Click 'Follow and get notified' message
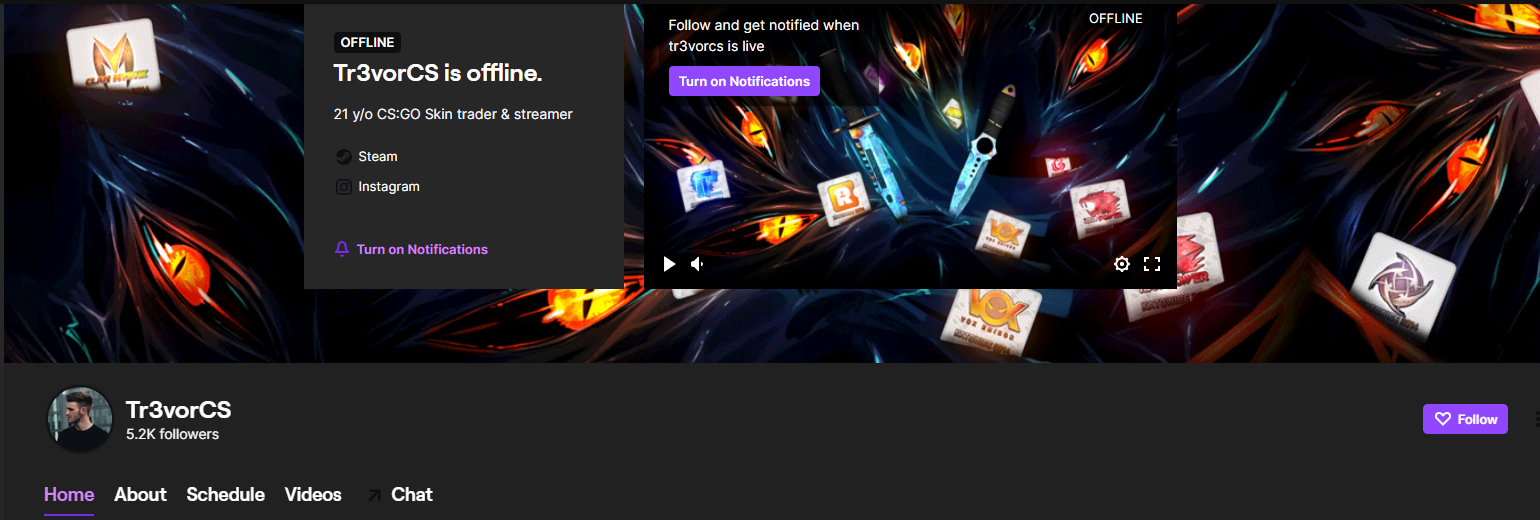 click(x=764, y=35)
